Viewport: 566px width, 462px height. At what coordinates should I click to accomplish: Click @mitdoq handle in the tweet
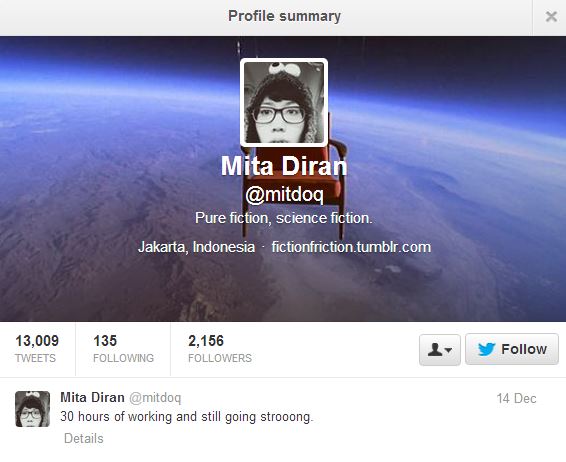[x=155, y=398]
